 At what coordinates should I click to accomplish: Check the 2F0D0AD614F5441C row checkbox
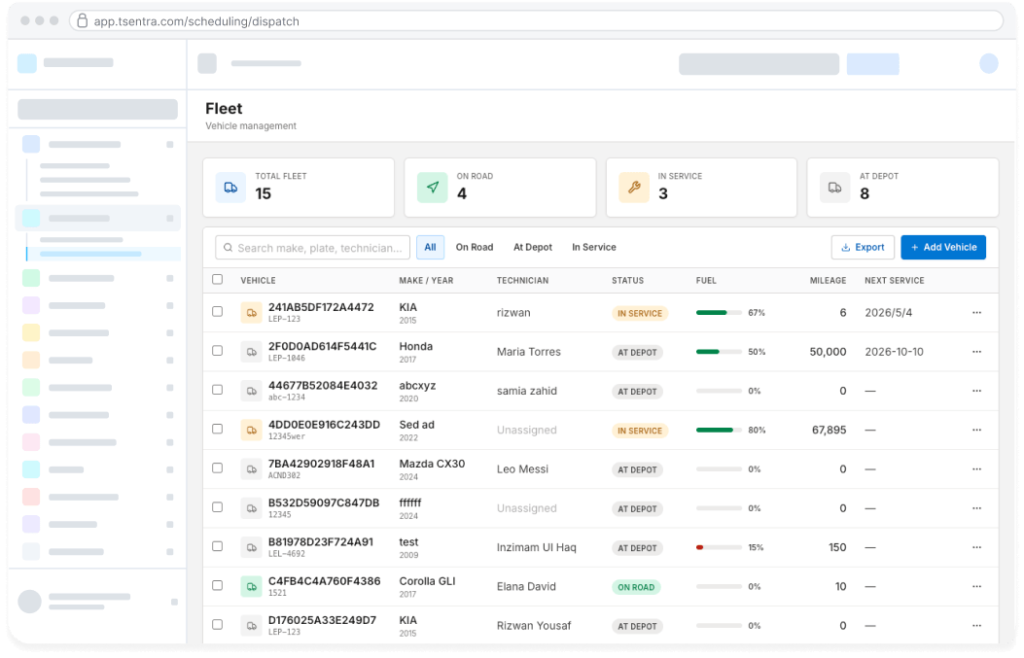pos(217,351)
